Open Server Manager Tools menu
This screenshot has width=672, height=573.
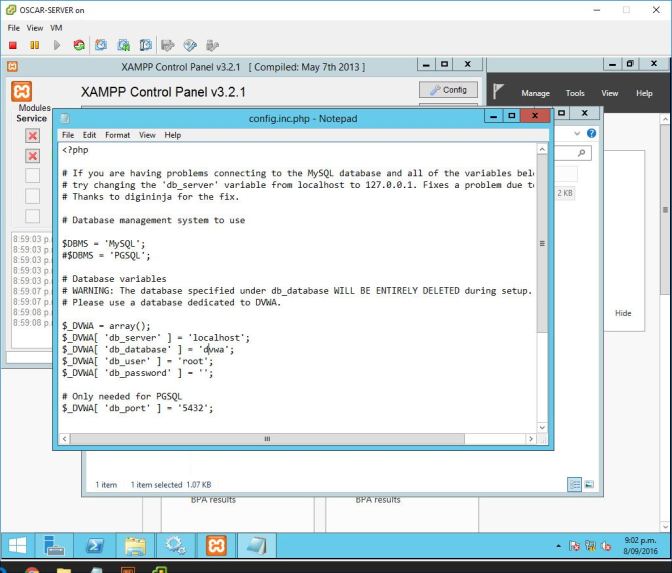click(x=575, y=93)
